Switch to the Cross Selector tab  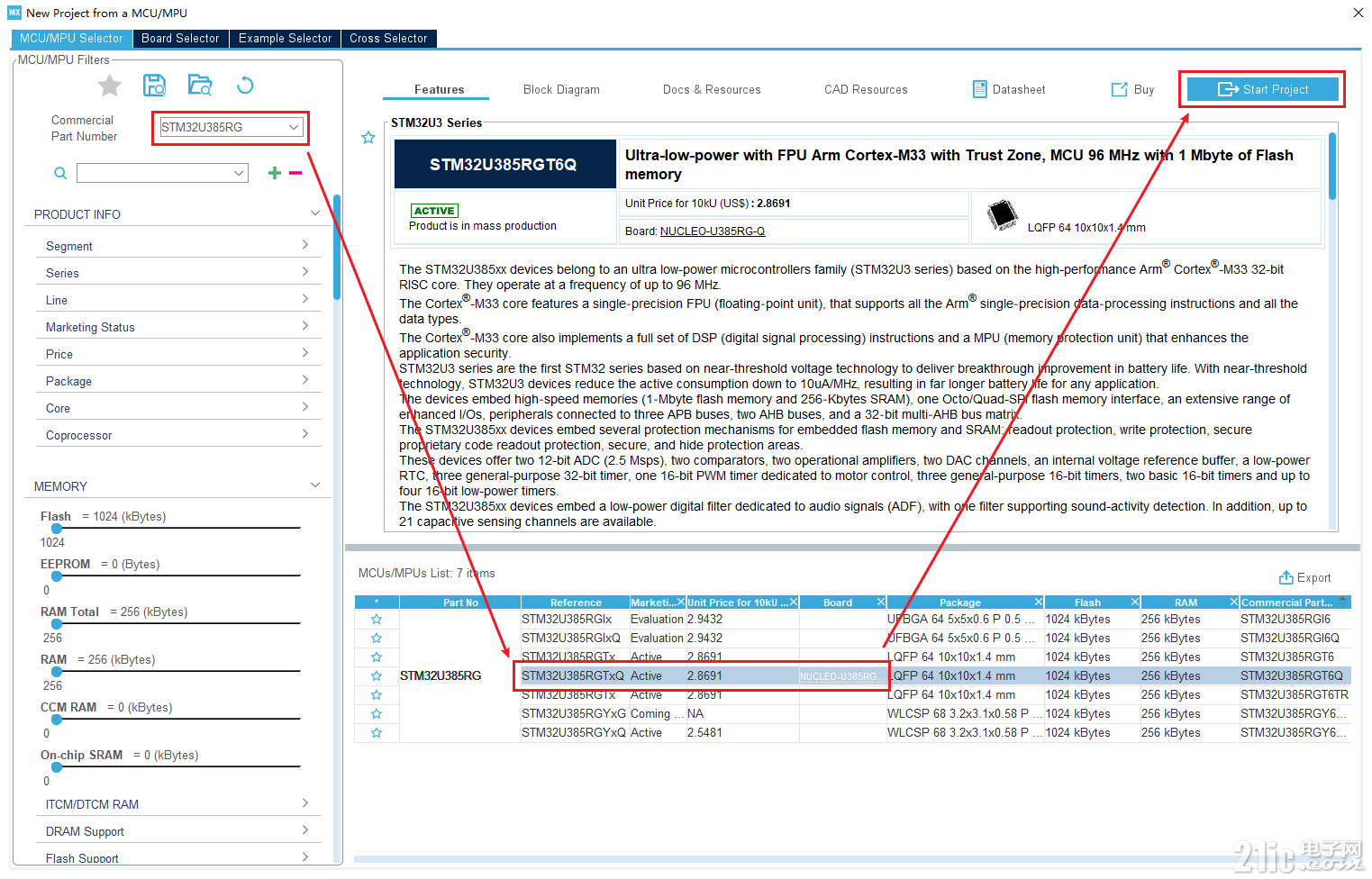[x=388, y=38]
